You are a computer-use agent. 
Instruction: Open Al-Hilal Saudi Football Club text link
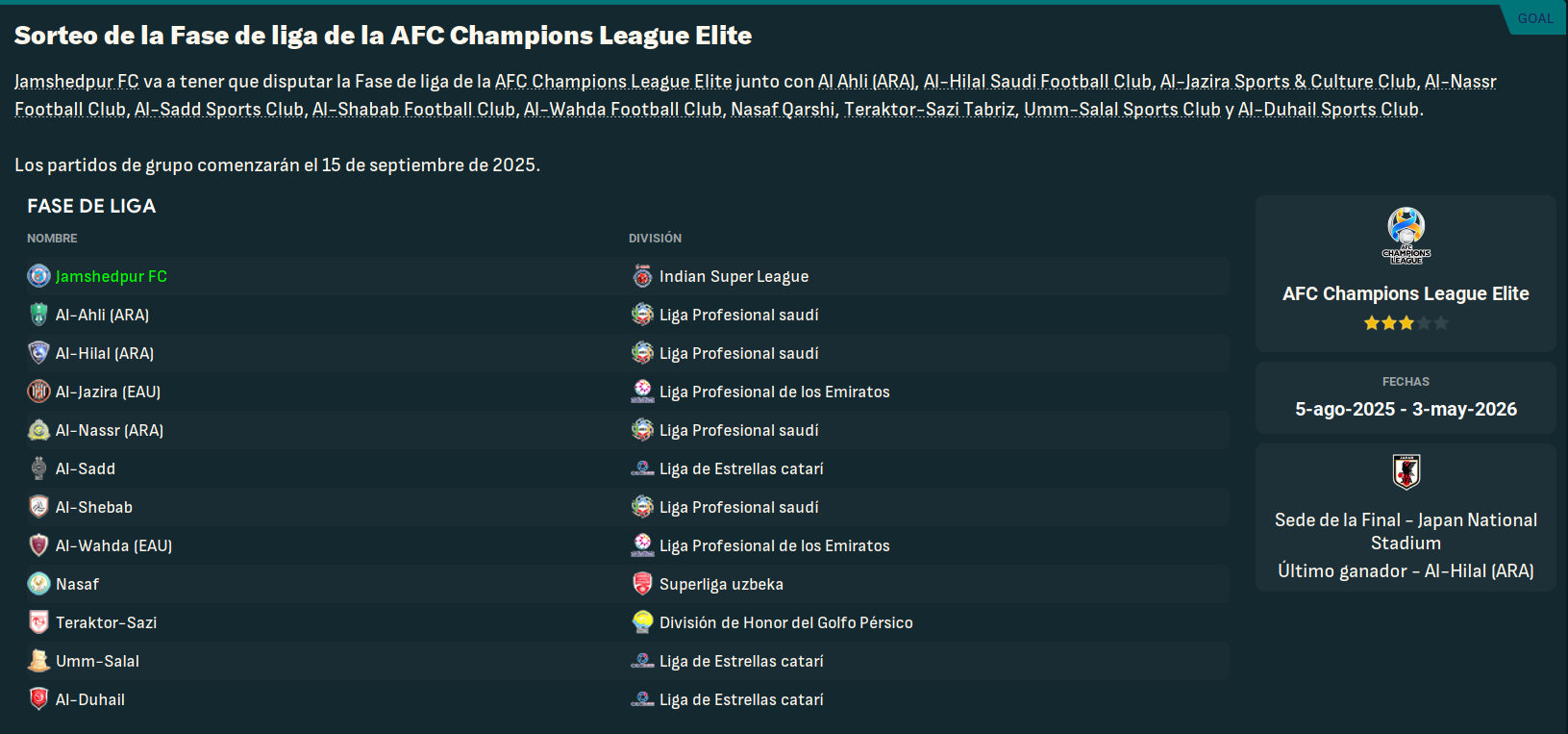[x=1037, y=82]
